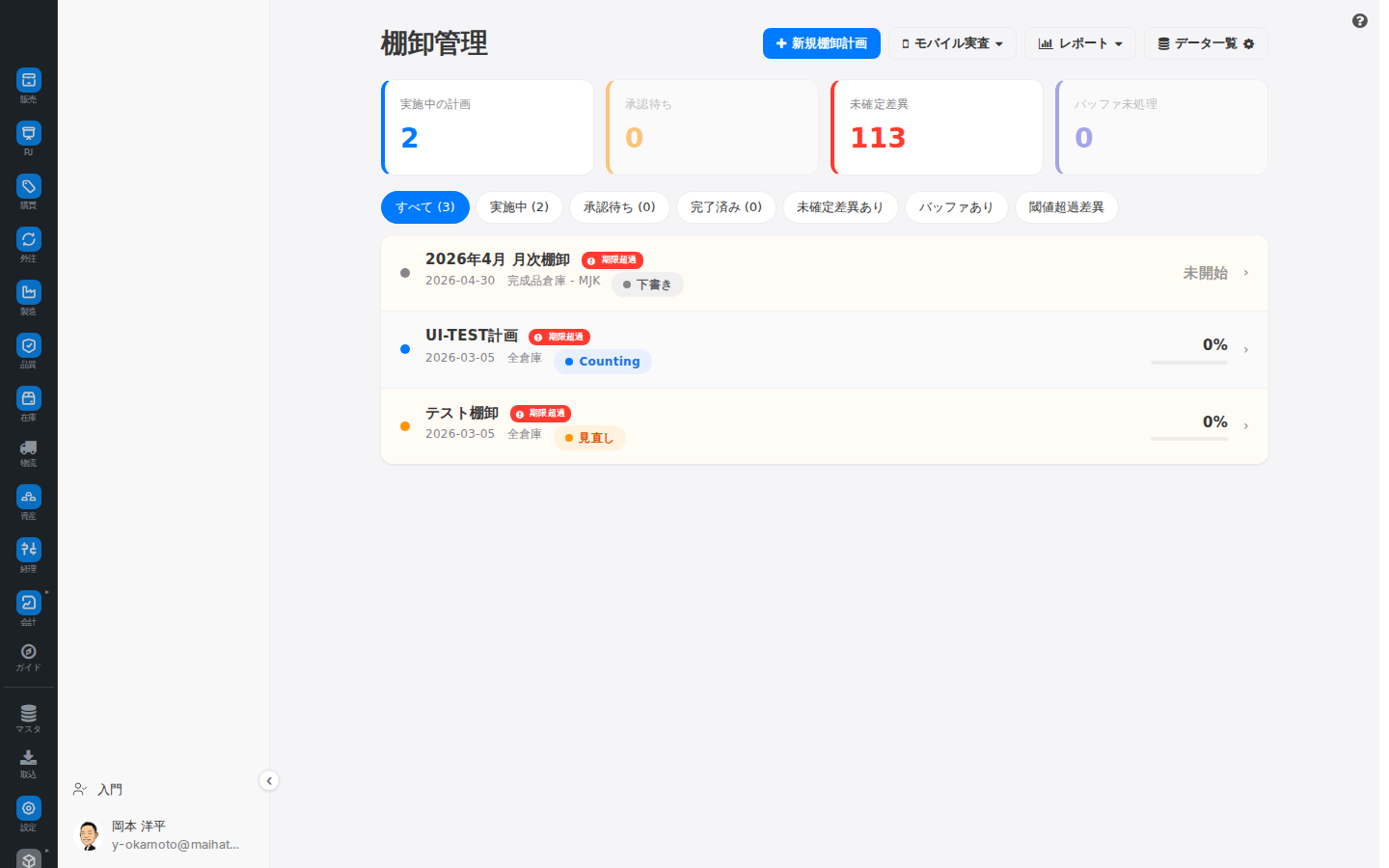Click the Counting status badge
The width and height of the screenshot is (1389, 868).
[x=603, y=362]
